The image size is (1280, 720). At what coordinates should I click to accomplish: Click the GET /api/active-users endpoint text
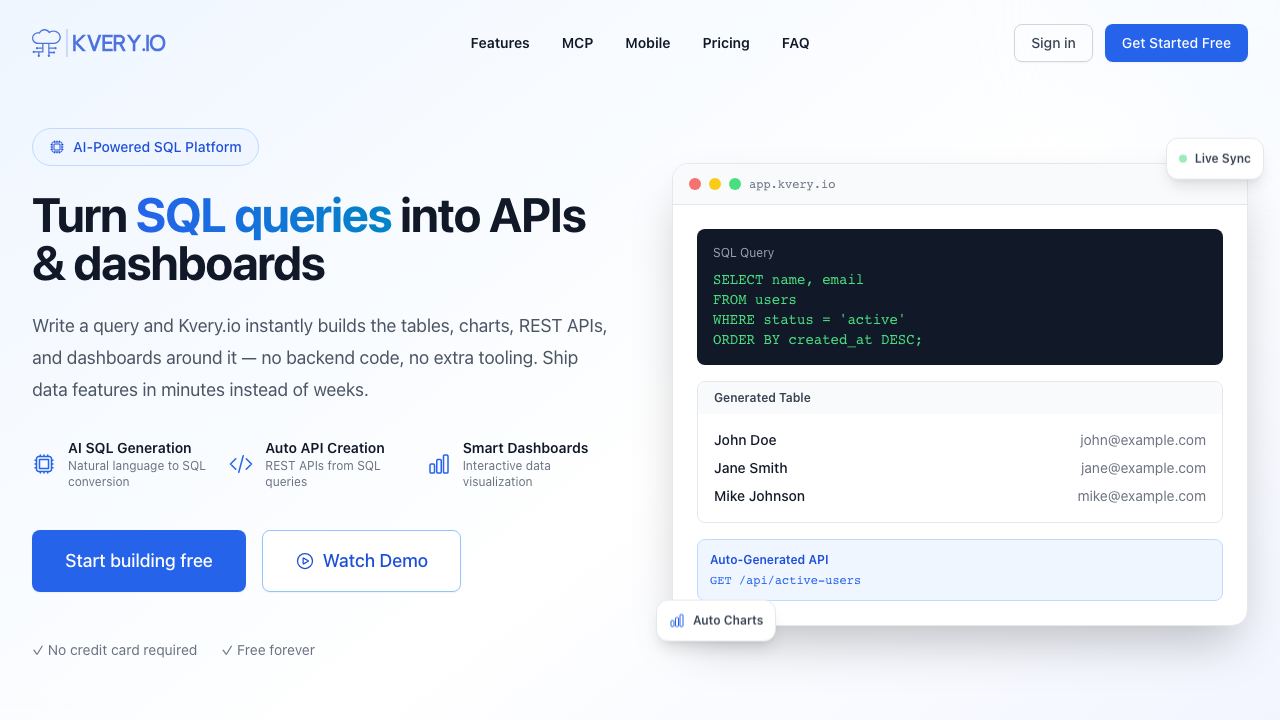pyautogui.click(x=785, y=580)
